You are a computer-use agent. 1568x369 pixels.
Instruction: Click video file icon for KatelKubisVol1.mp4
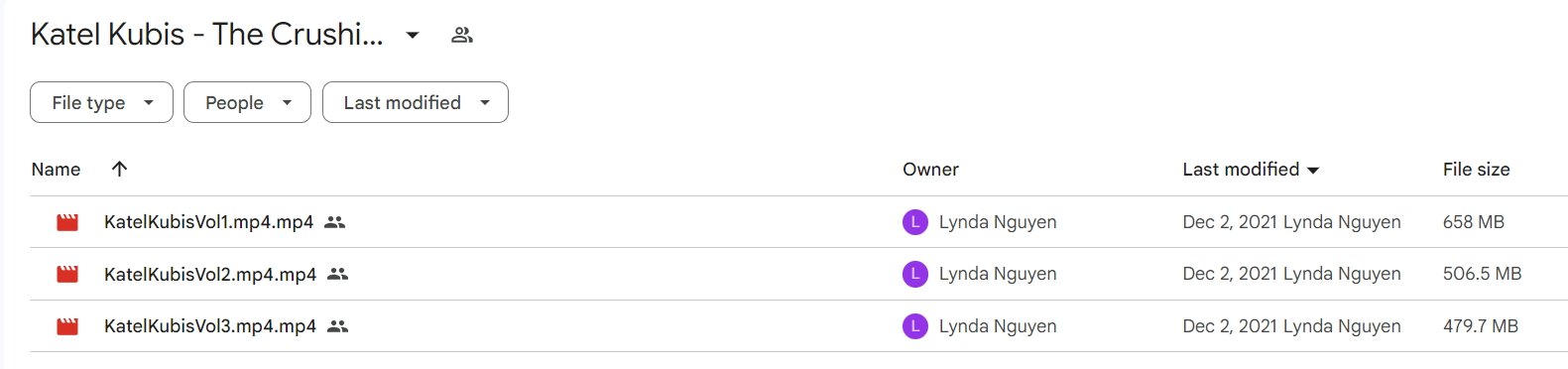[67, 222]
